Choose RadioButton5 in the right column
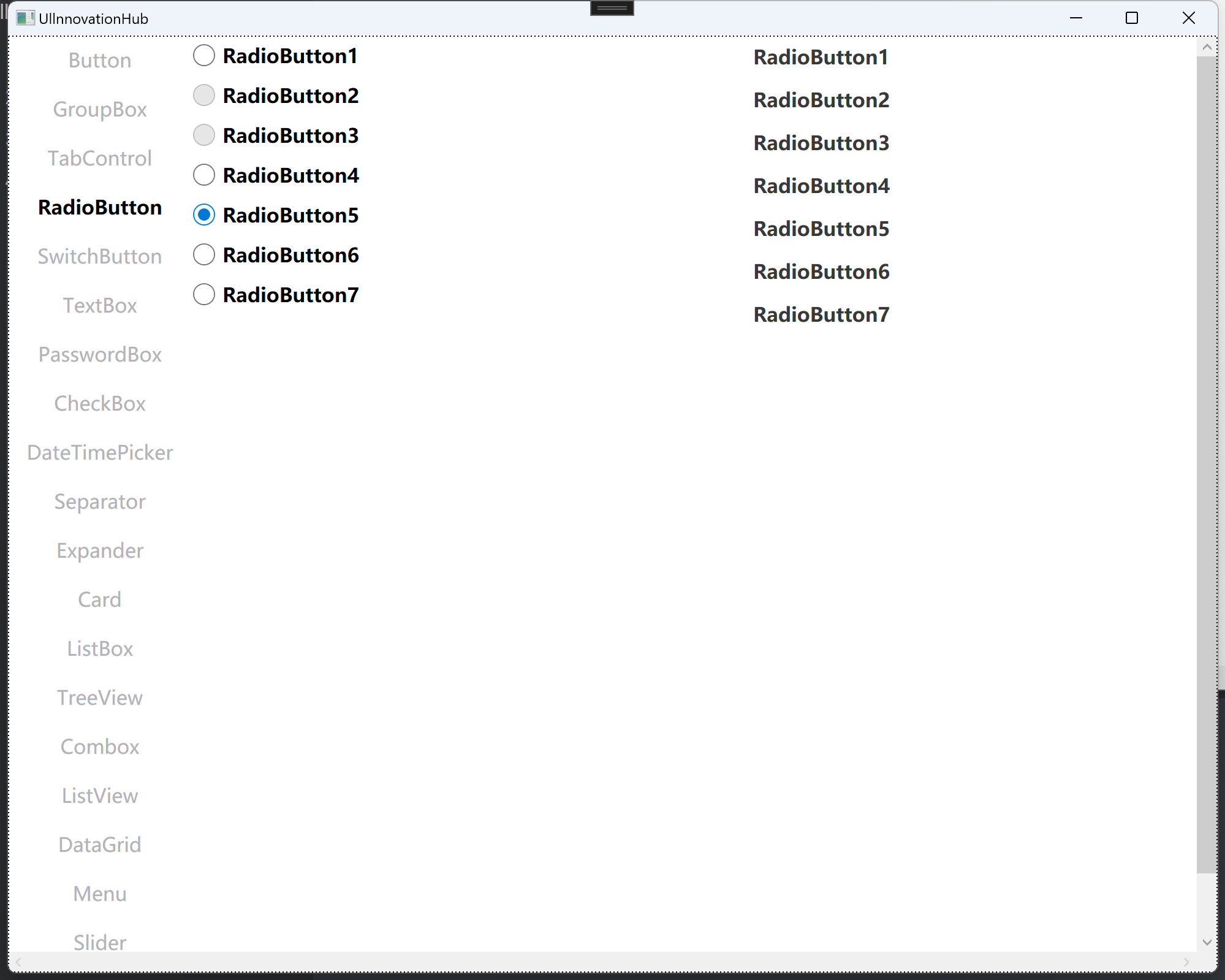Screen dimensions: 1225x980 coord(821,229)
